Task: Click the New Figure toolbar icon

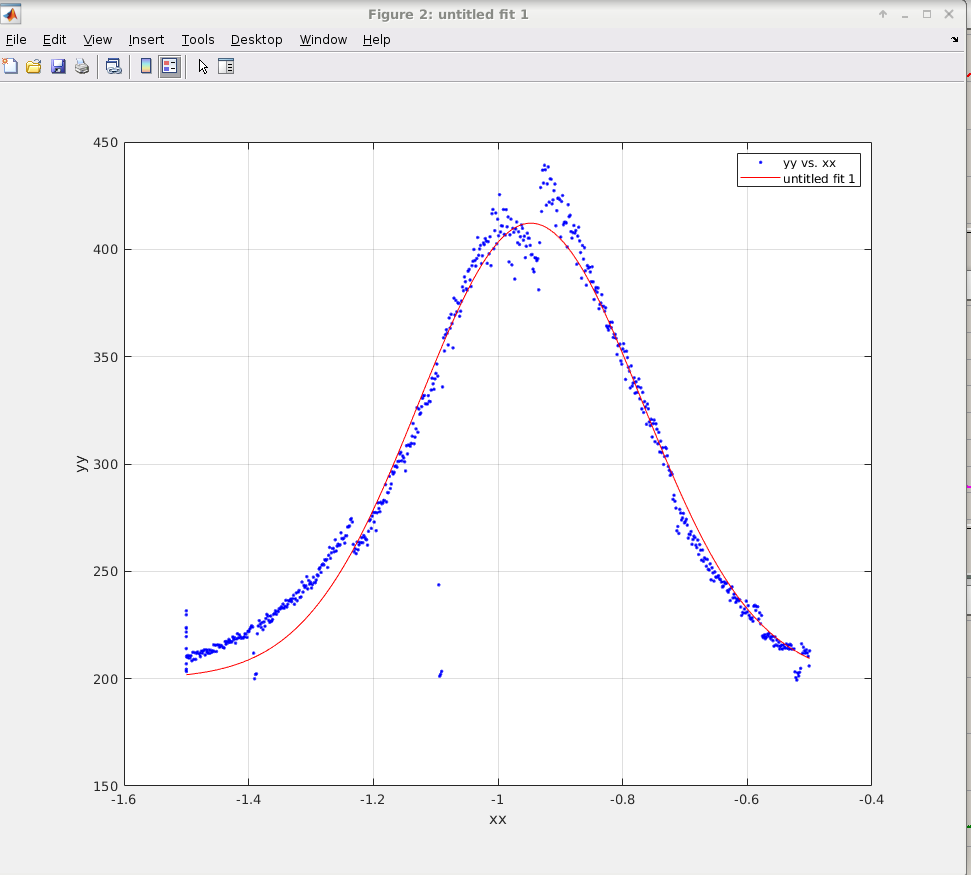Action: coord(10,67)
